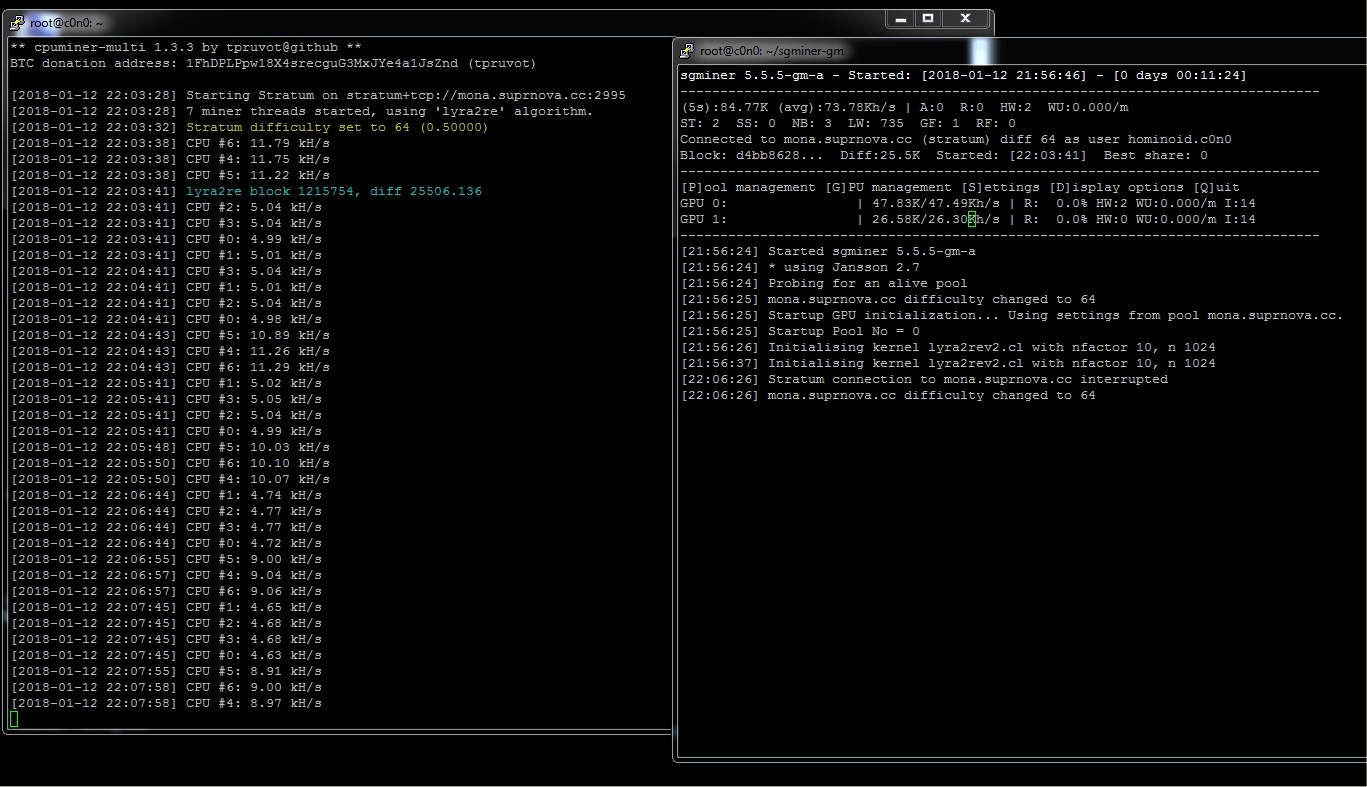This screenshot has width=1367, height=787.
Task: Click the 'Block: d4bb8628...' status line
Action: point(944,155)
